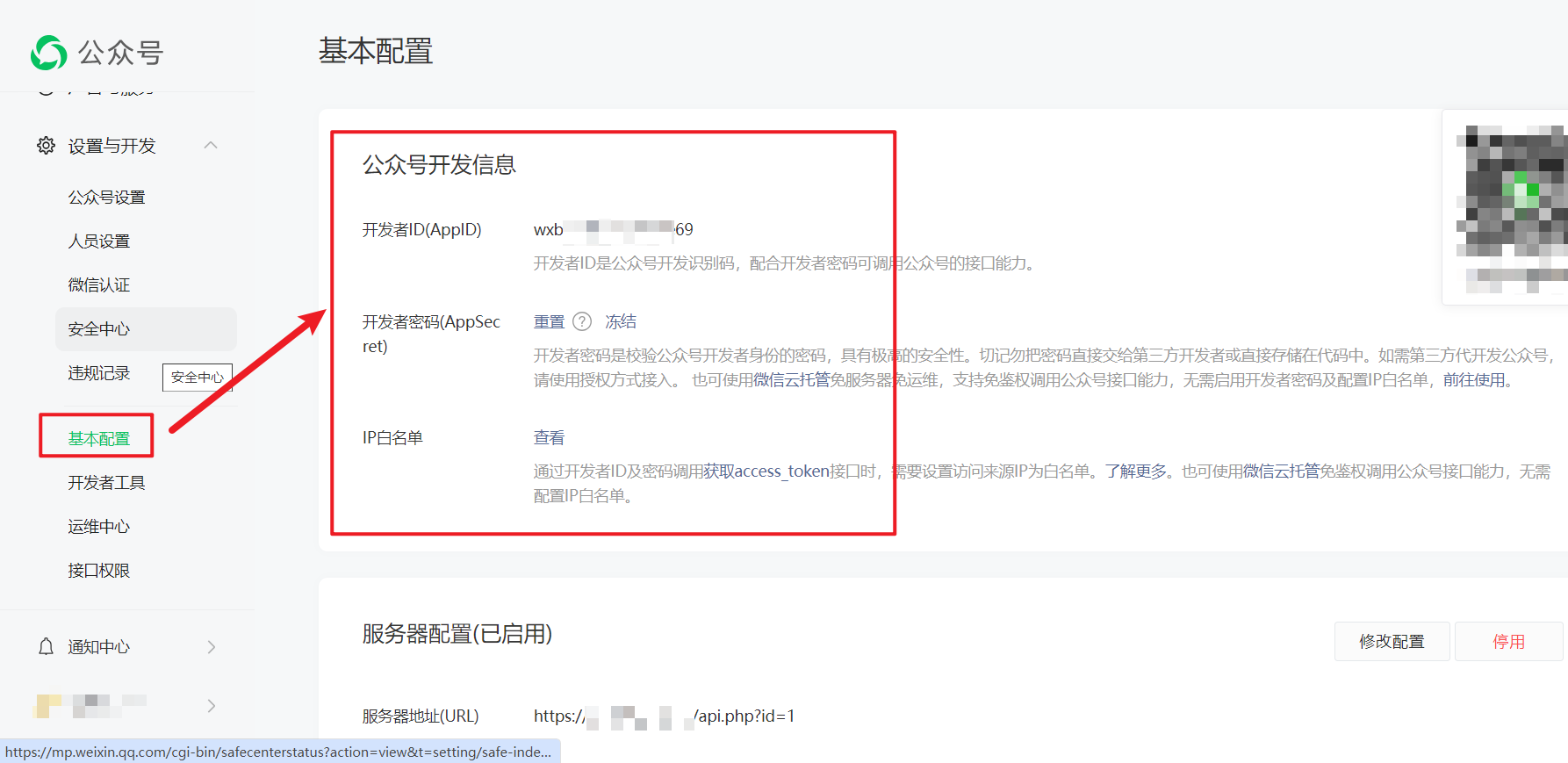The width and height of the screenshot is (1568, 763).
Task: Open 开发者工具 menu item
Action: (x=107, y=483)
